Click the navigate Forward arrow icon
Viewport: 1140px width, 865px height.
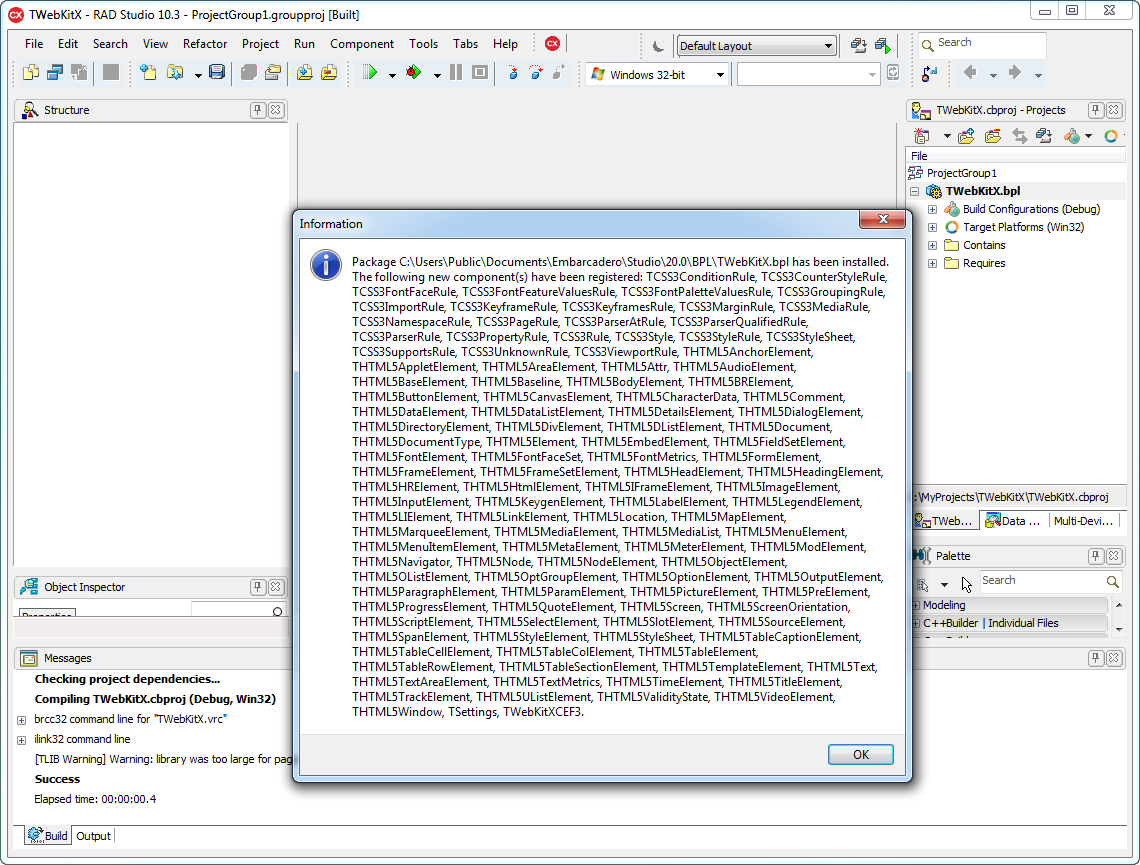coord(1015,73)
